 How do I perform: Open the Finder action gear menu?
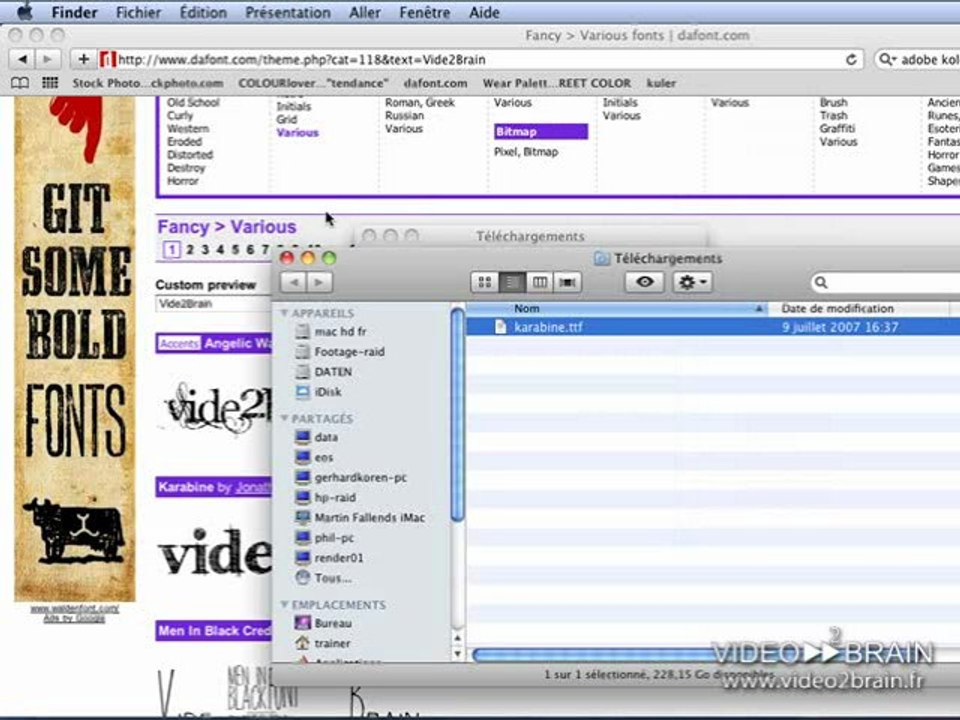(x=692, y=282)
